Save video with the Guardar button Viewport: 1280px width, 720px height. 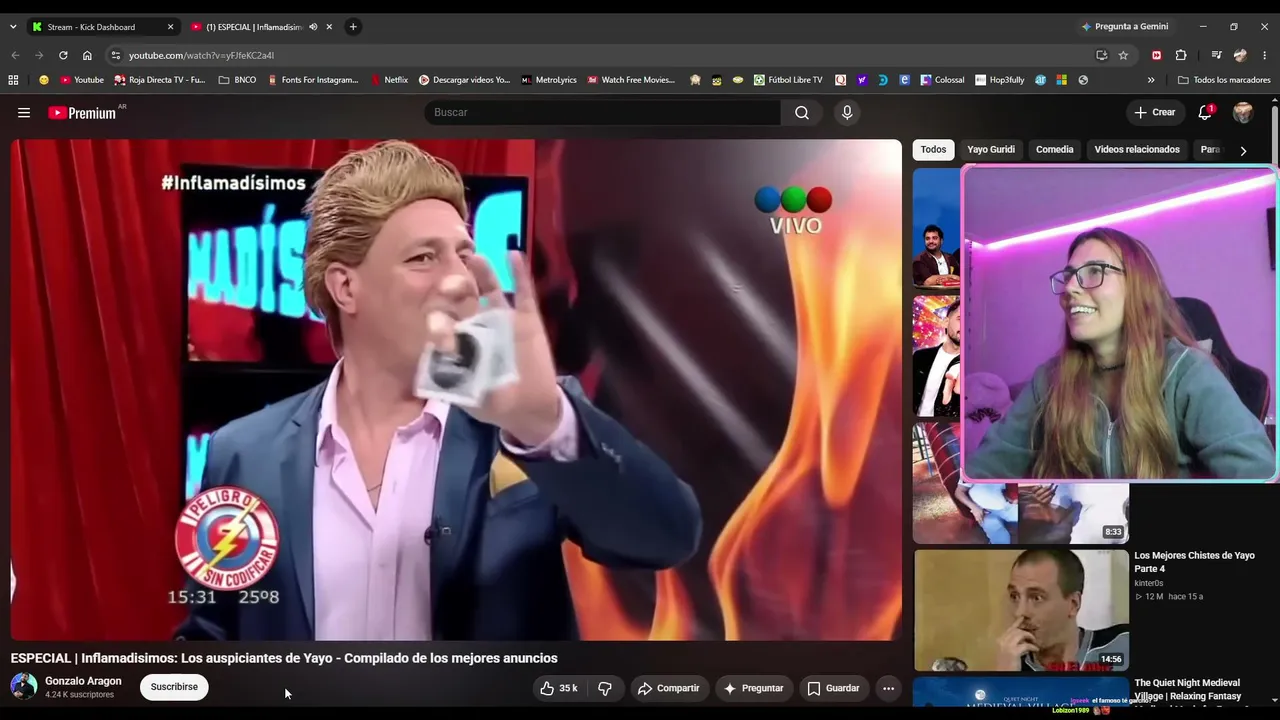click(833, 688)
